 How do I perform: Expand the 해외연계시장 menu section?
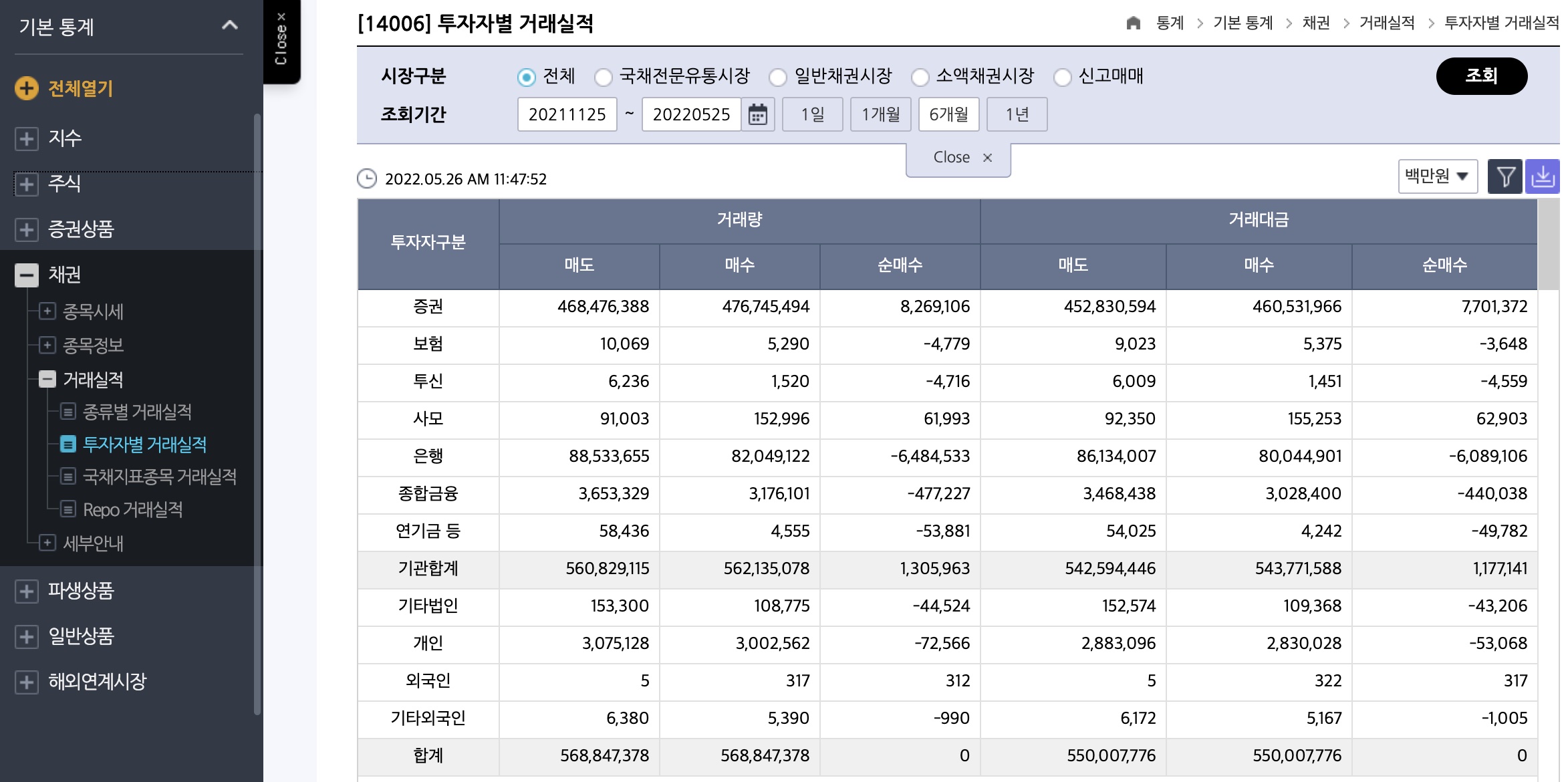[27, 682]
